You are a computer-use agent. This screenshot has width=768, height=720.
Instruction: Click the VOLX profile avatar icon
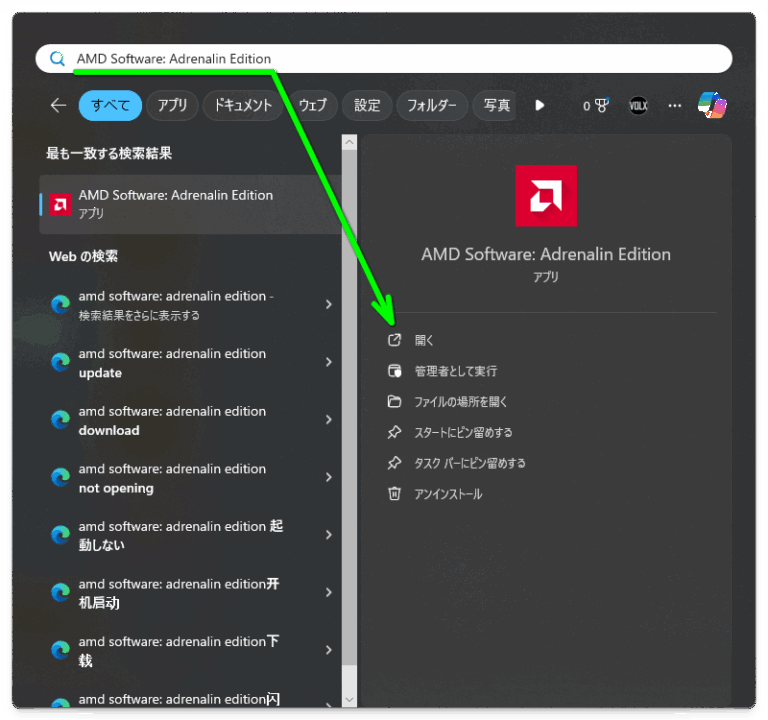tap(638, 105)
